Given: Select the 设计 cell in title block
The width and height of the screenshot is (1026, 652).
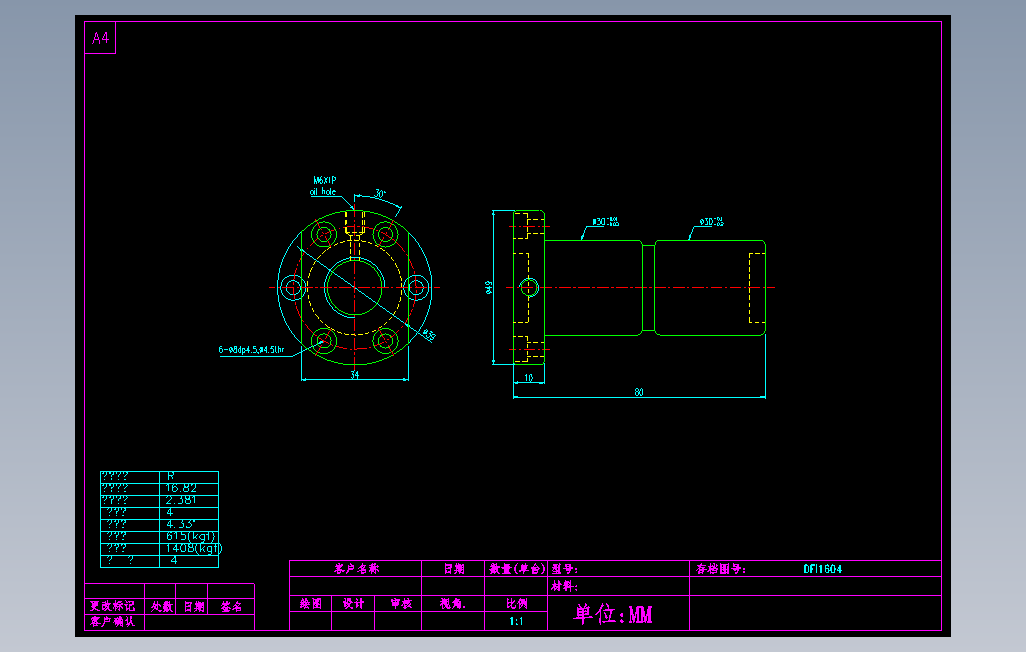Looking at the screenshot, I should coord(353,604).
